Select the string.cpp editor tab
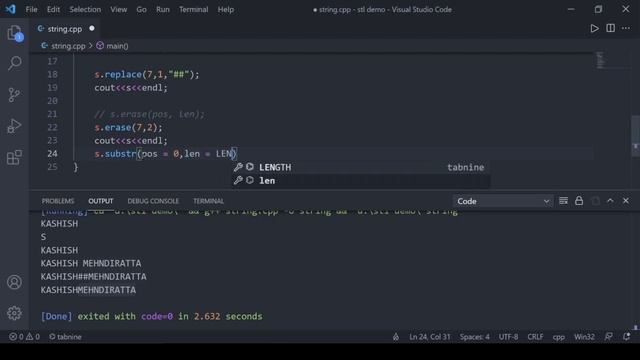Image resolution: width=640 pixels, height=360 pixels. click(x=65, y=29)
